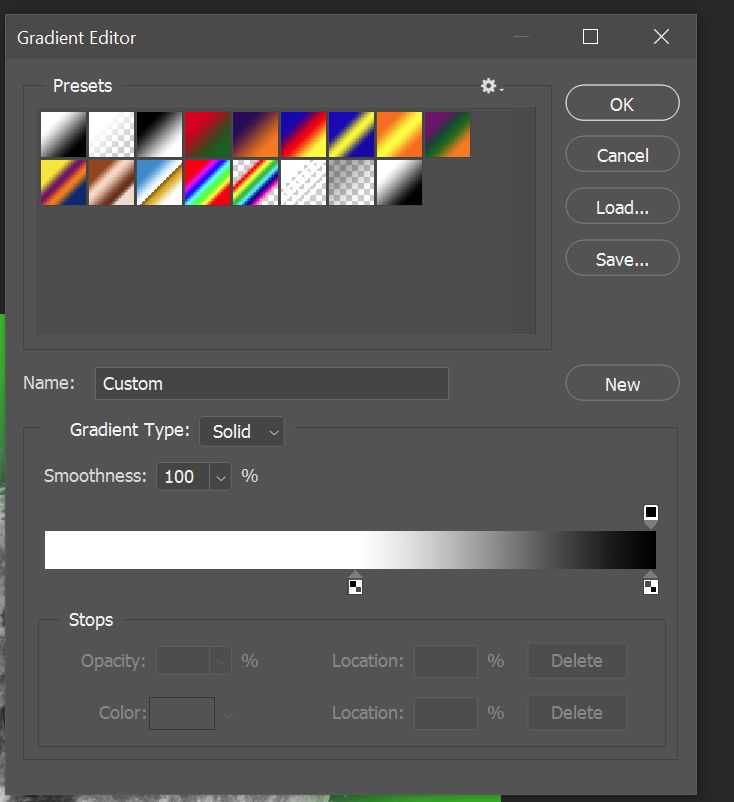The height and width of the screenshot is (802, 734).
Task: Select the blue, yellow, blue gradient preset
Action: coord(352,135)
